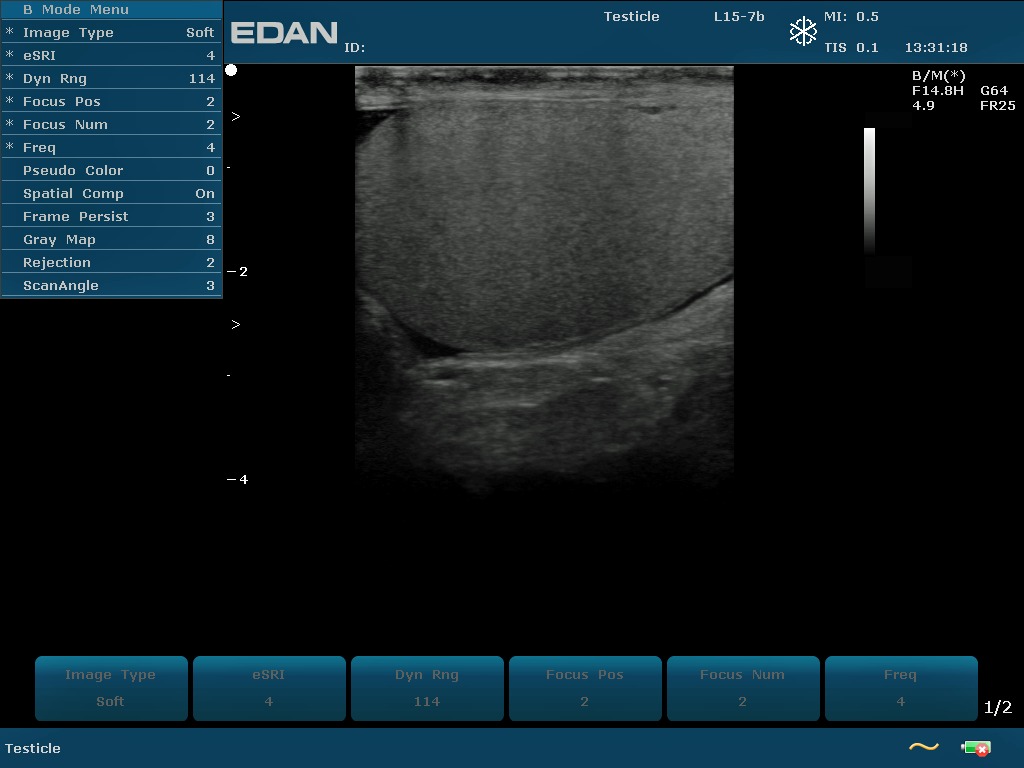This screenshot has width=1024, height=768.
Task: Open the Gray Map option in the menu
Action: point(111,240)
